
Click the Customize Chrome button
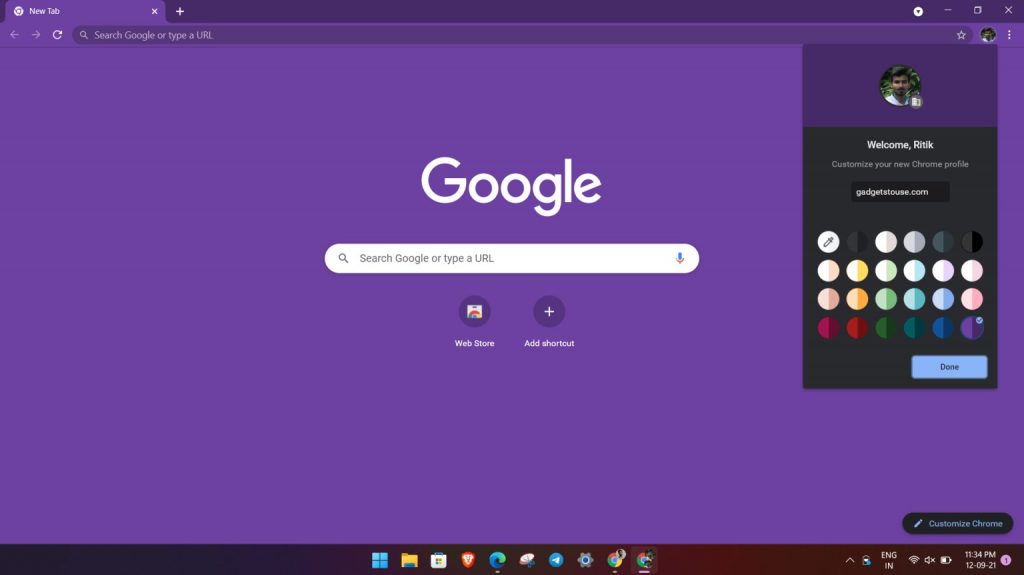(957, 523)
